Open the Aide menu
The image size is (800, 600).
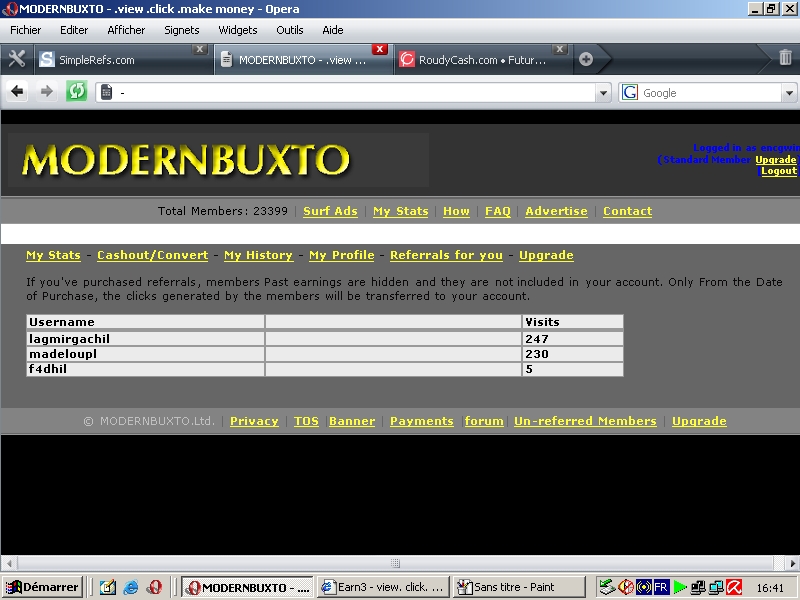[x=333, y=30]
